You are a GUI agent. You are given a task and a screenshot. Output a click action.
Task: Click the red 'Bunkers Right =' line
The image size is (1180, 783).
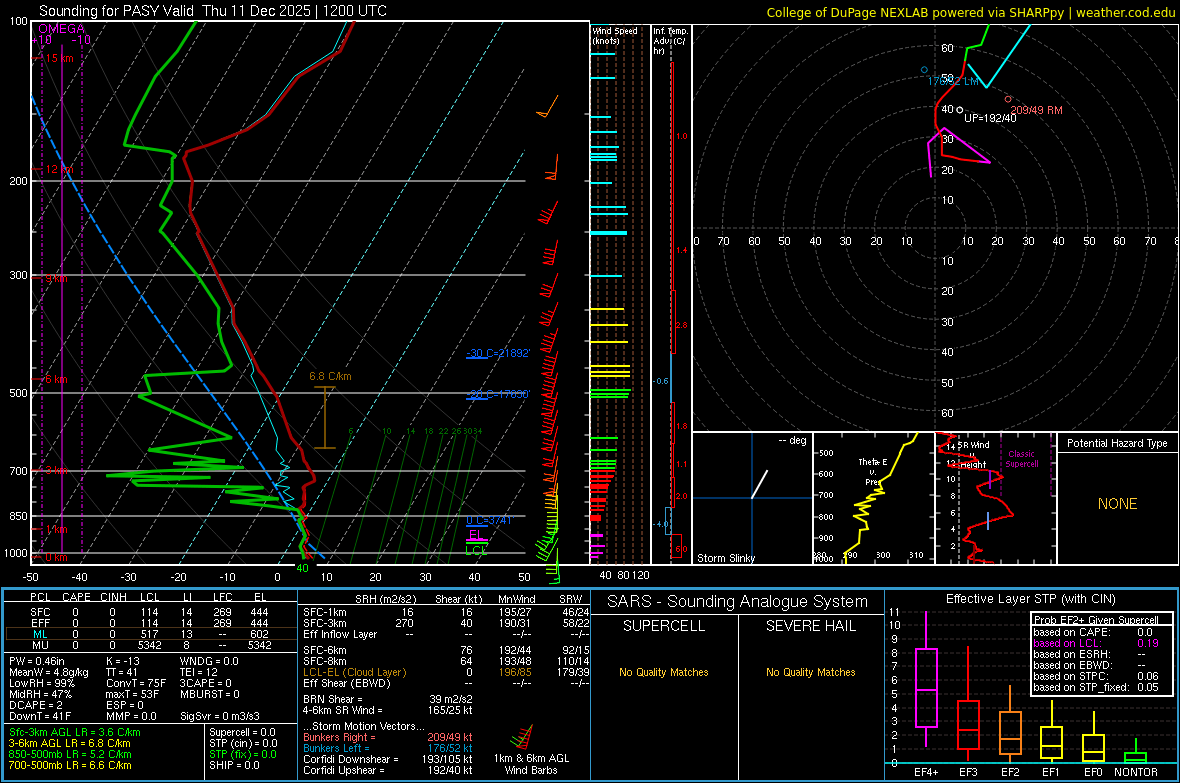(x=388, y=737)
